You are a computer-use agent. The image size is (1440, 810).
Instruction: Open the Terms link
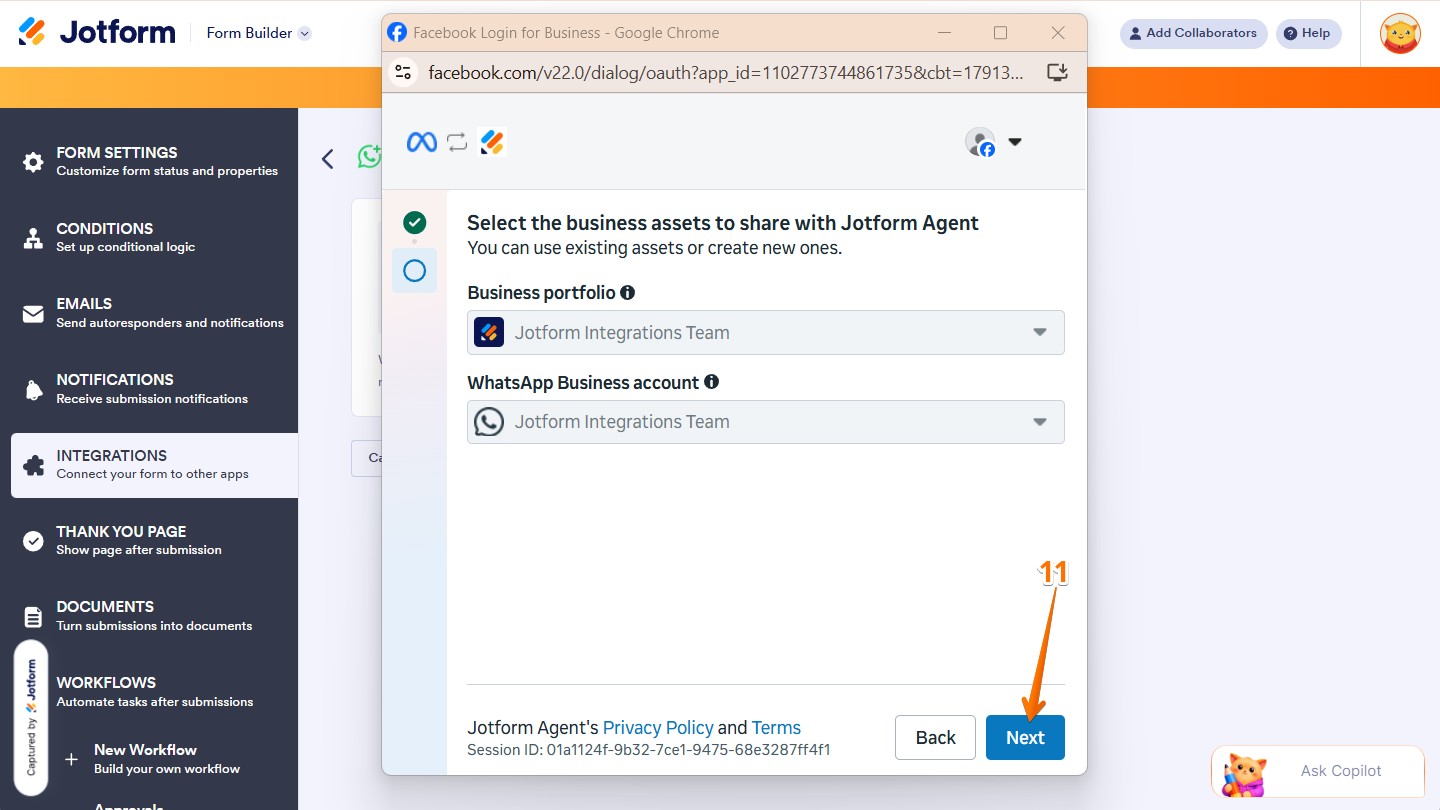(776, 728)
